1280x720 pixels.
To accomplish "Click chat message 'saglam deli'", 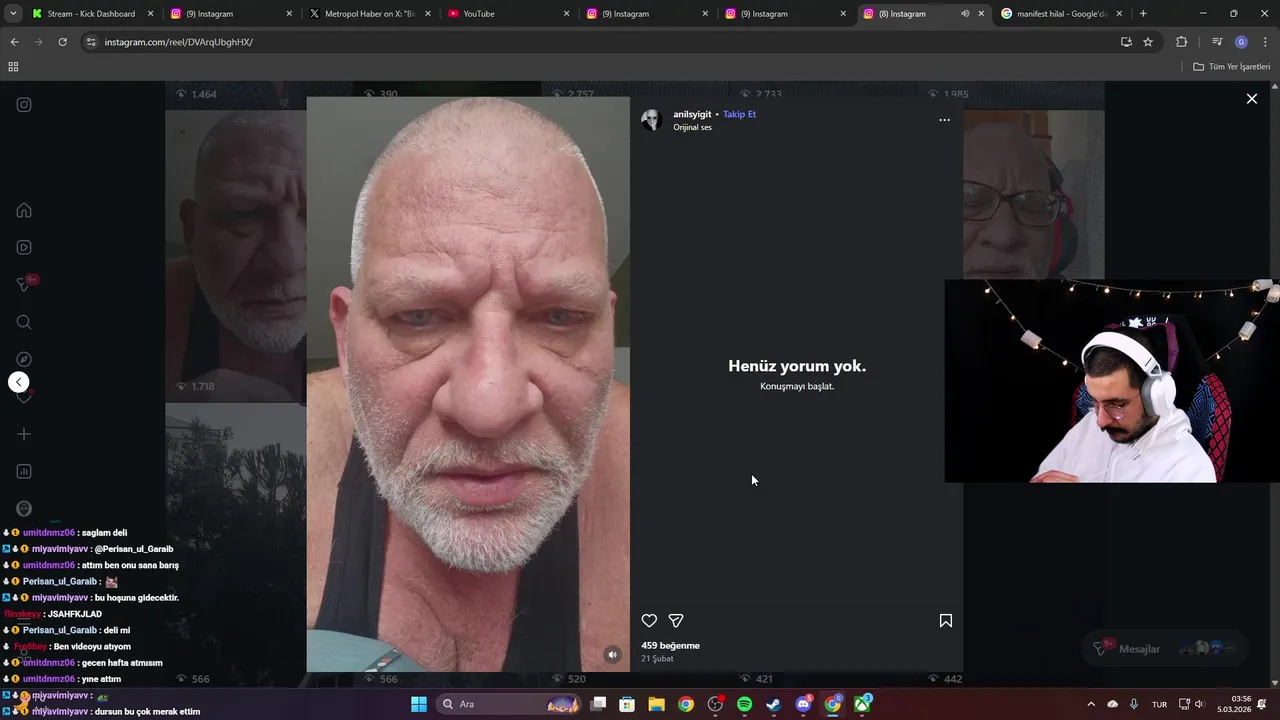I will (x=105, y=533).
